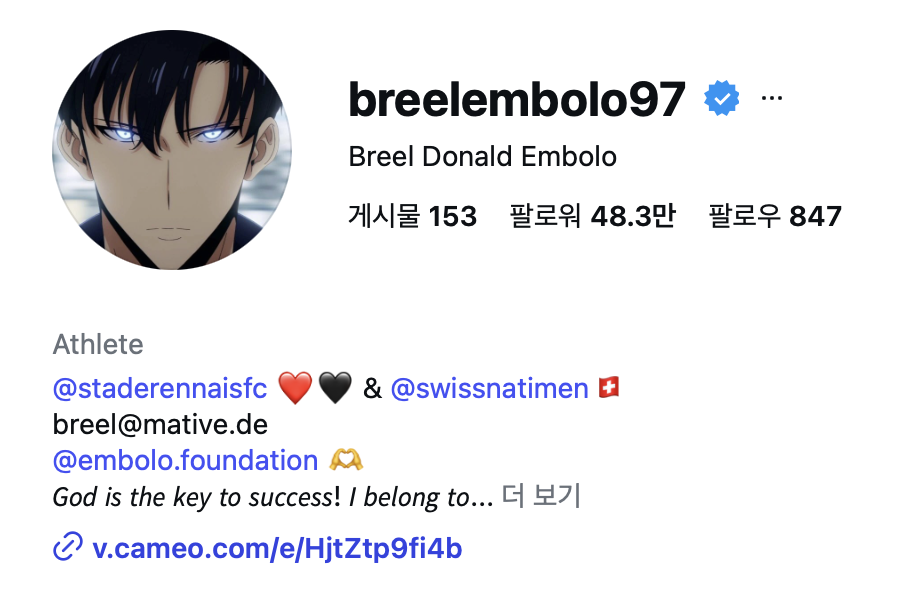Click the heart hands emoji

[x=346, y=460]
